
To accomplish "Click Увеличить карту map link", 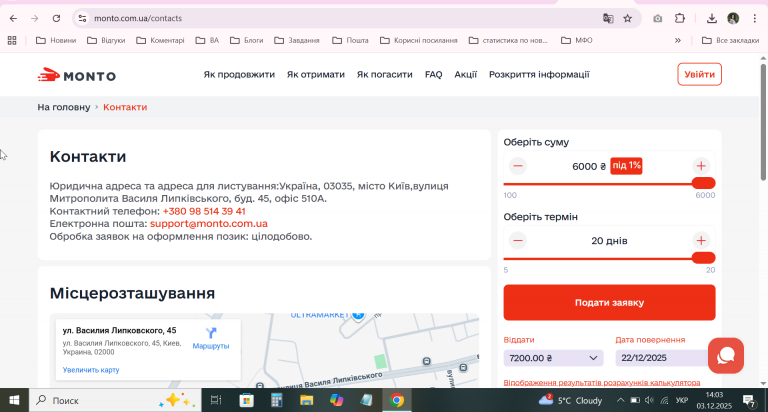I will tap(91, 370).
